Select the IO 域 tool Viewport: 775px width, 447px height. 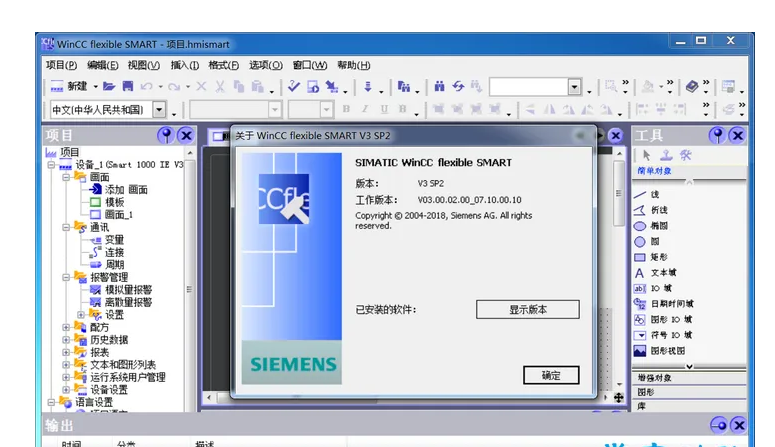[652, 288]
